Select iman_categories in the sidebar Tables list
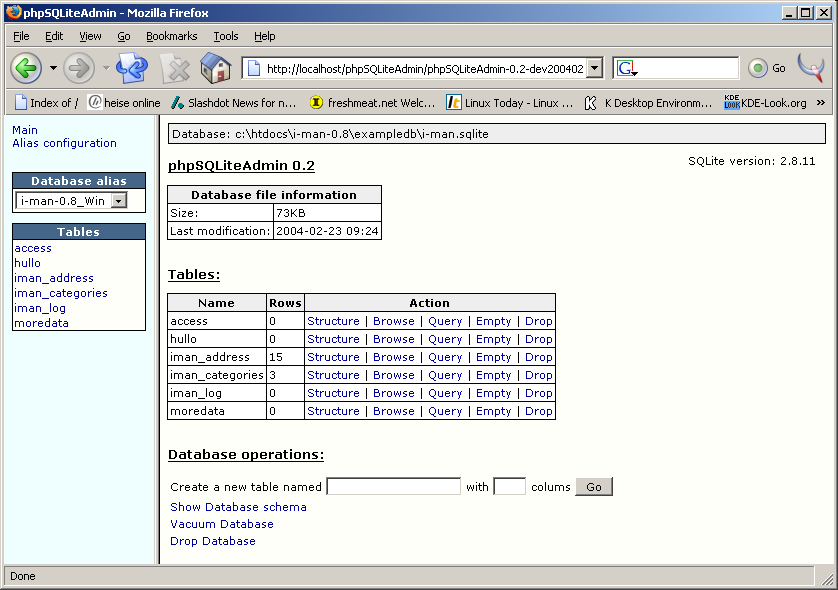Image resolution: width=838 pixels, height=590 pixels. point(61,293)
